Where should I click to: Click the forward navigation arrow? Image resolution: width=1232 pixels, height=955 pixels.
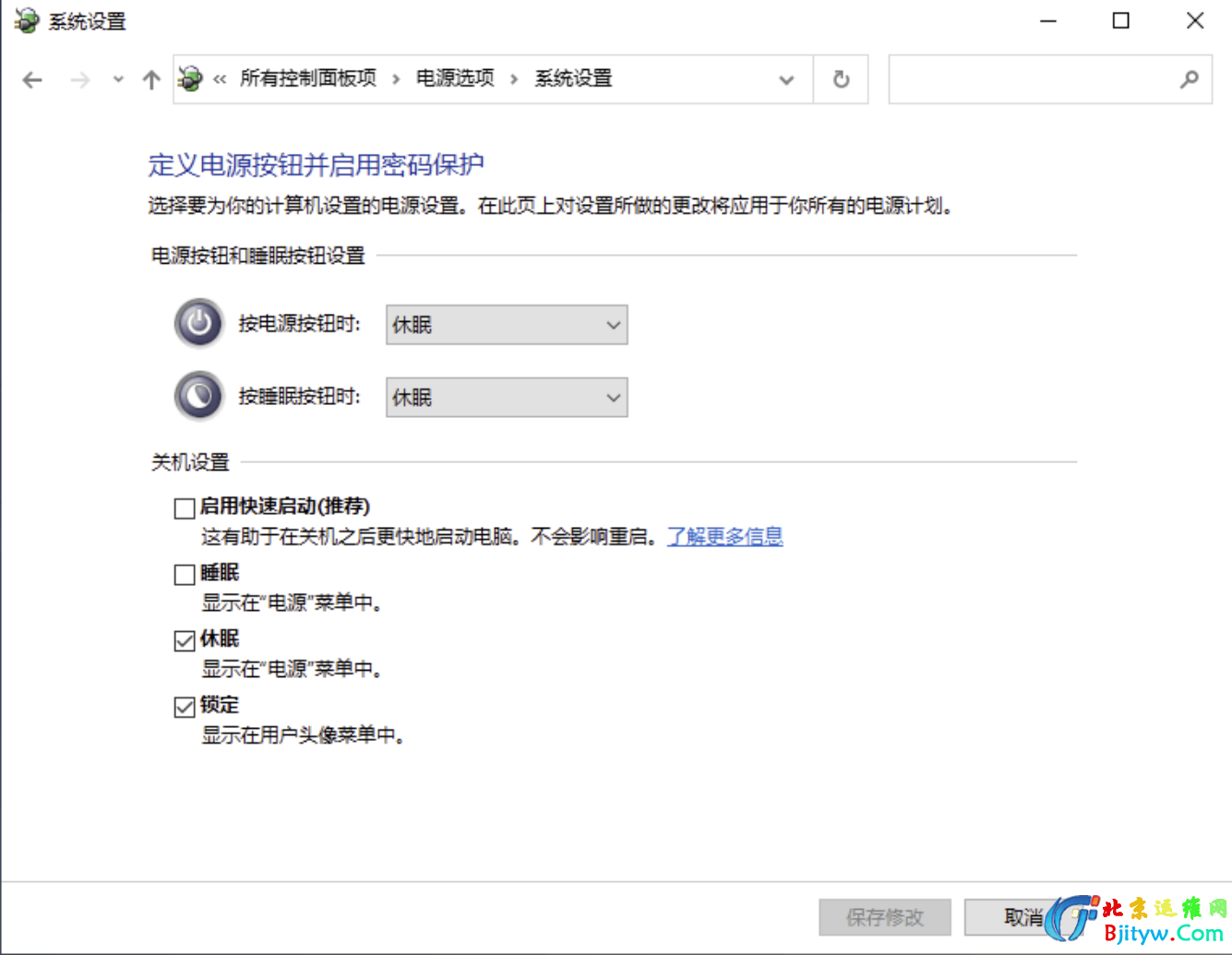coord(80,80)
